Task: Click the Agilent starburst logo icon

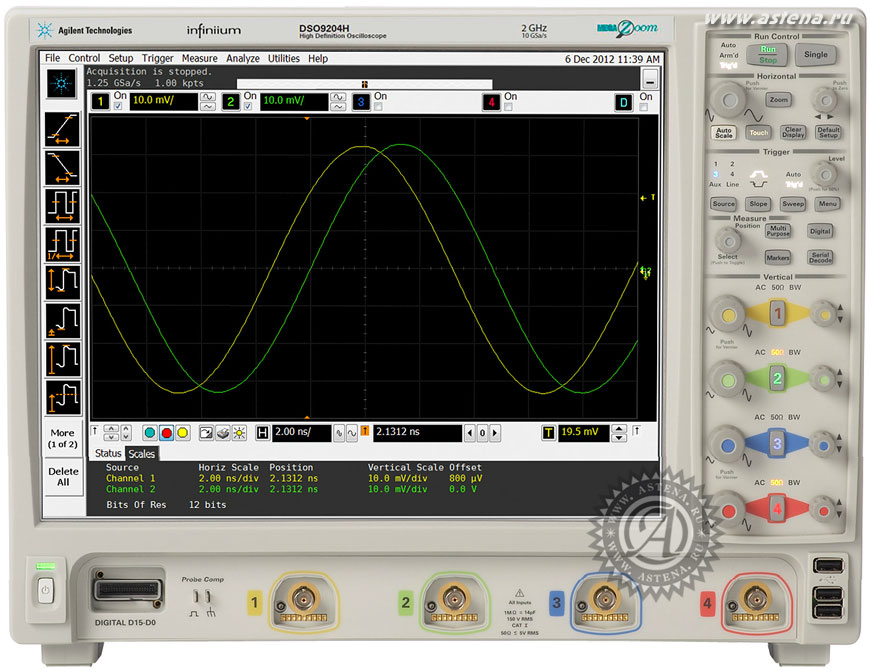Action: tap(61, 84)
